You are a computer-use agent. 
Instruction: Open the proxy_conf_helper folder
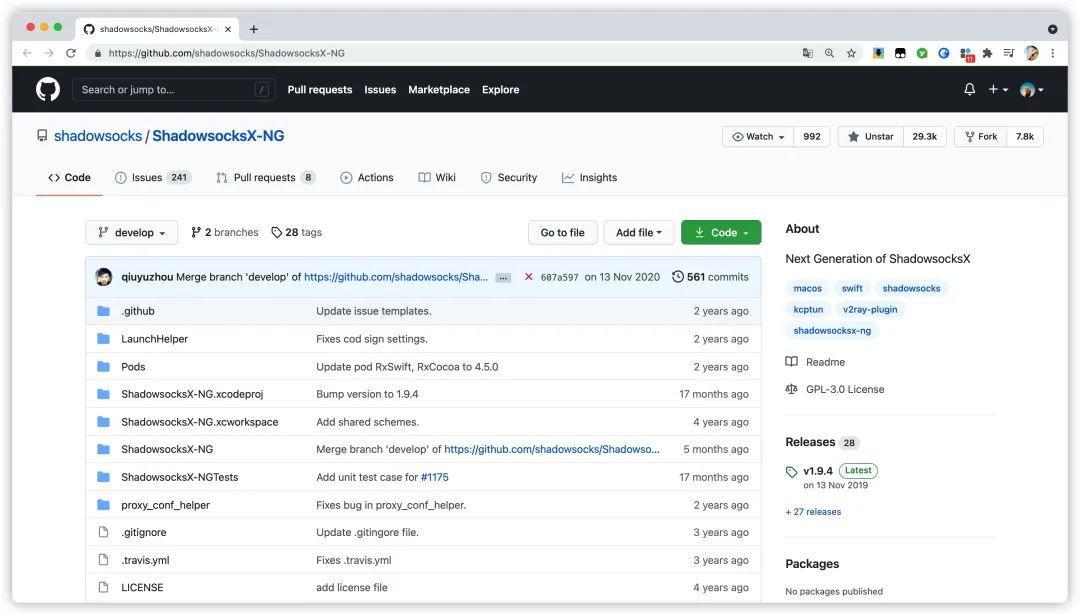click(165, 505)
